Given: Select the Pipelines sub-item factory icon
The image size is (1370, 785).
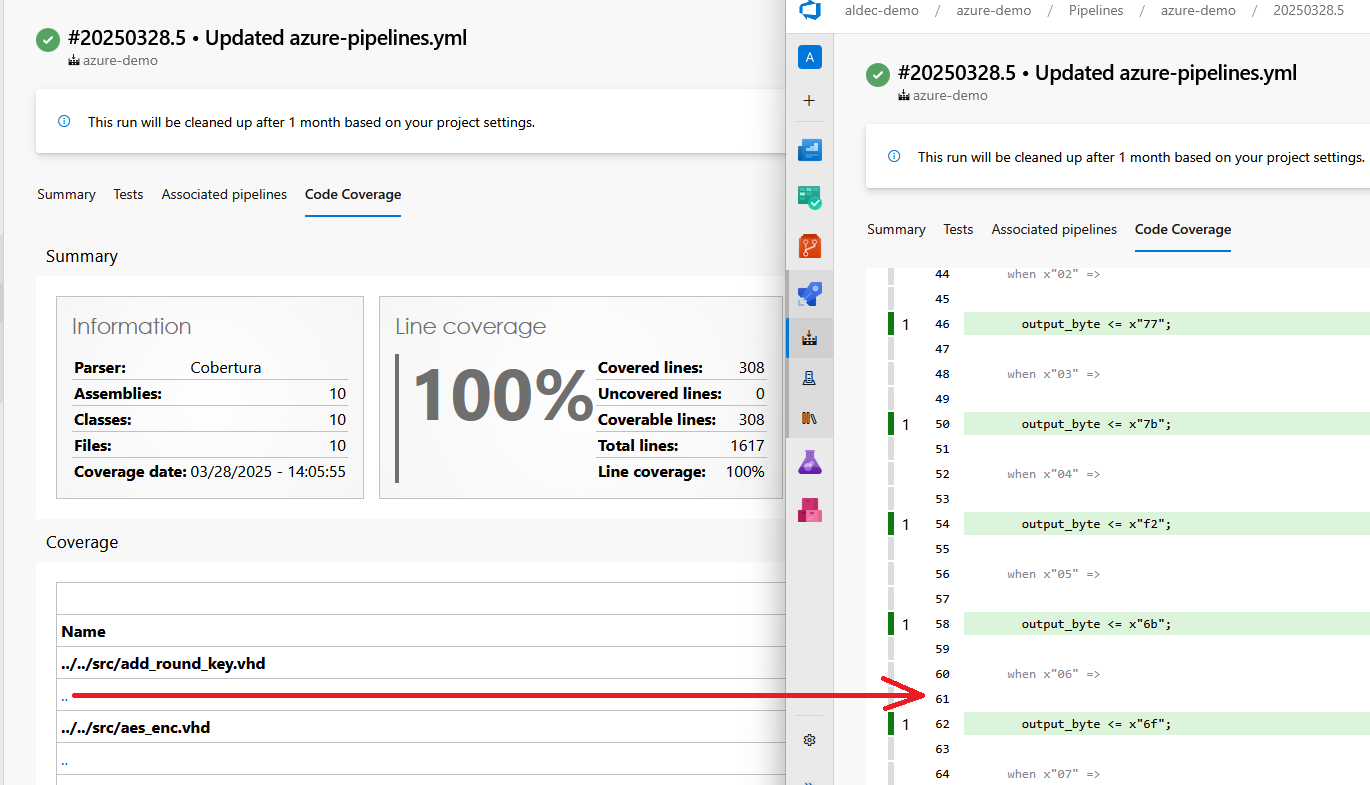Looking at the screenshot, I should click(810, 339).
